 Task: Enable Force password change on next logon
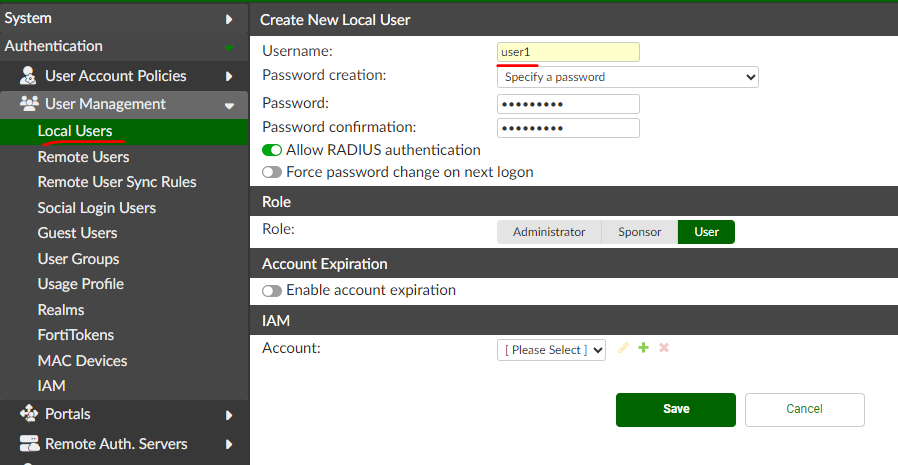click(x=272, y=172)
